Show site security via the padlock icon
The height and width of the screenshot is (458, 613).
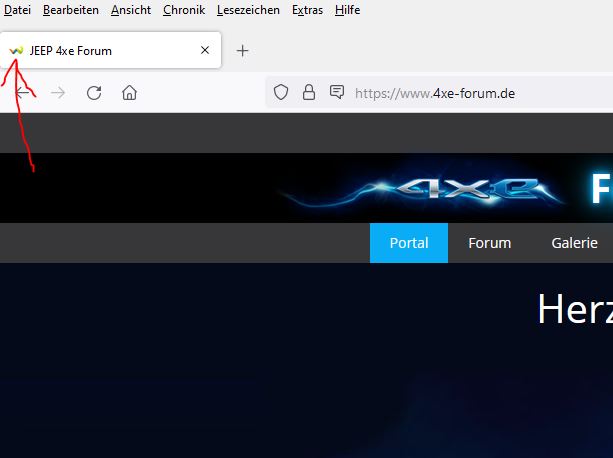(309, 93)
